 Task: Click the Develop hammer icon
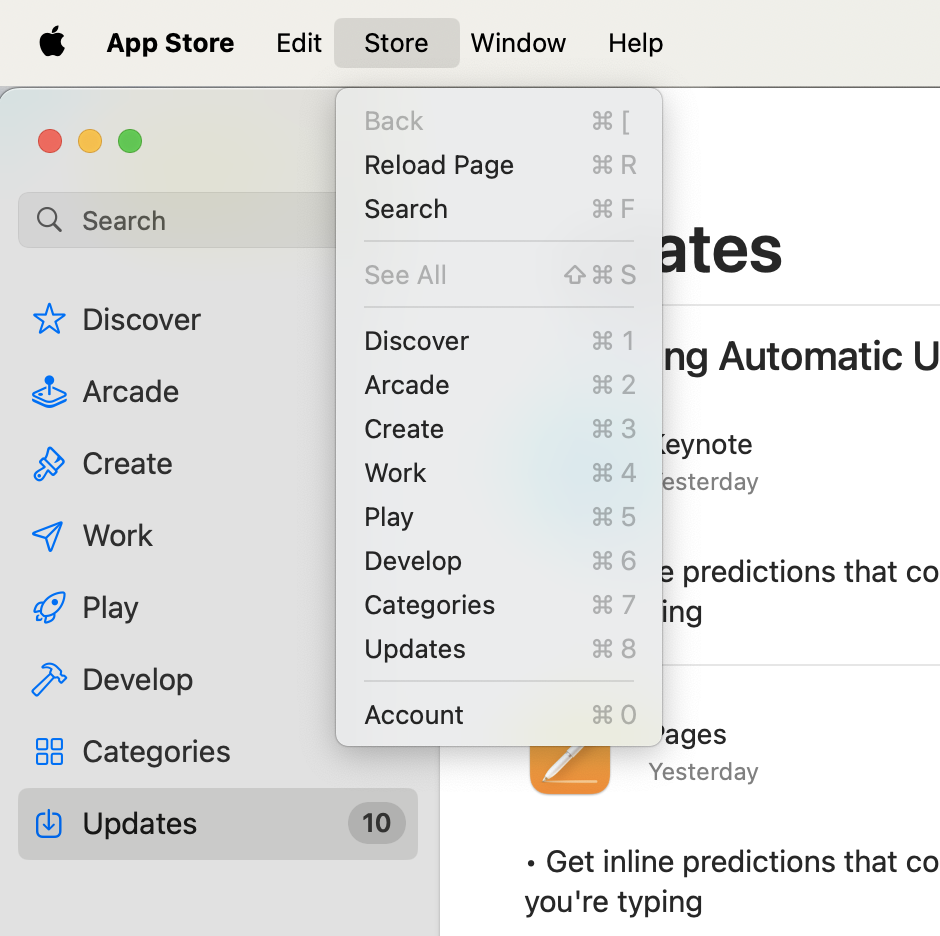coord(48,679)
